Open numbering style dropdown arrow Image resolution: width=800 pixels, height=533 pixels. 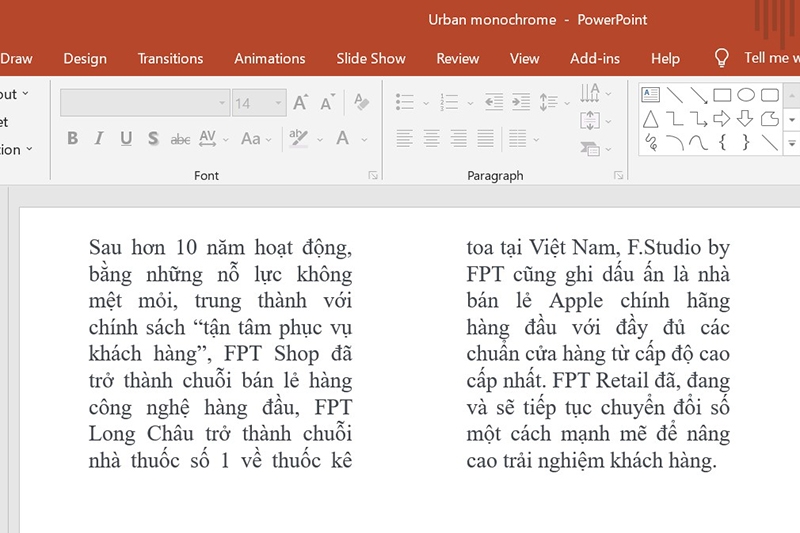coord(470,103)
